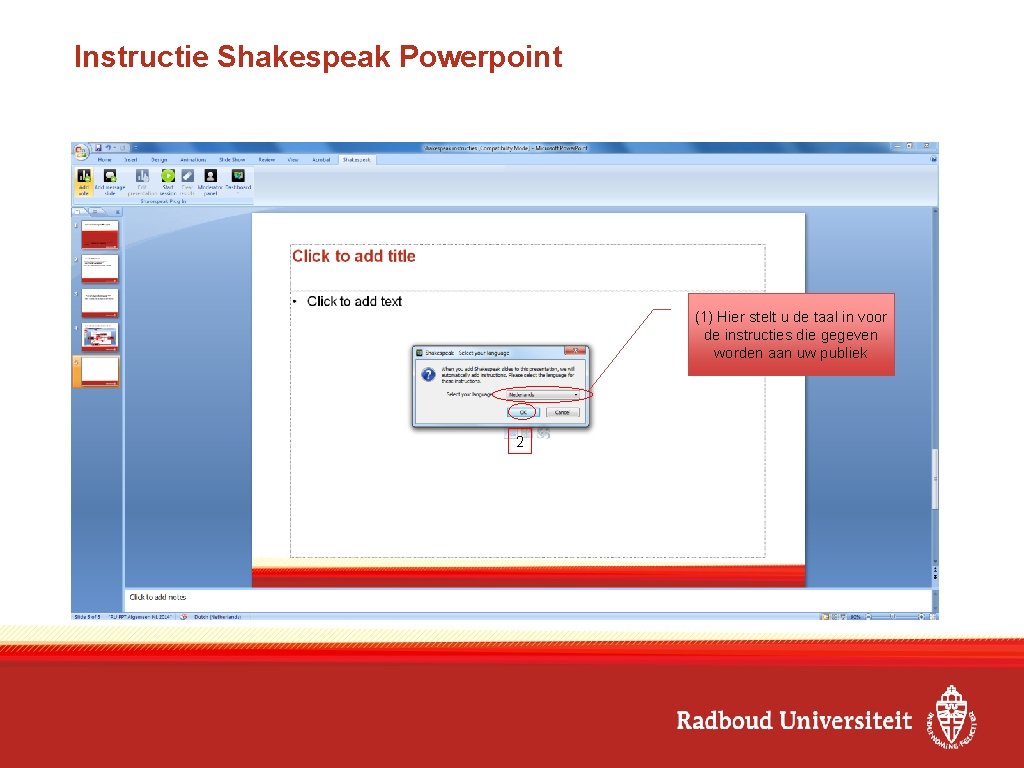Close the slide thumbnail pane
The width and height of the screenshot is (1024, 768).
tap(118, 212)
